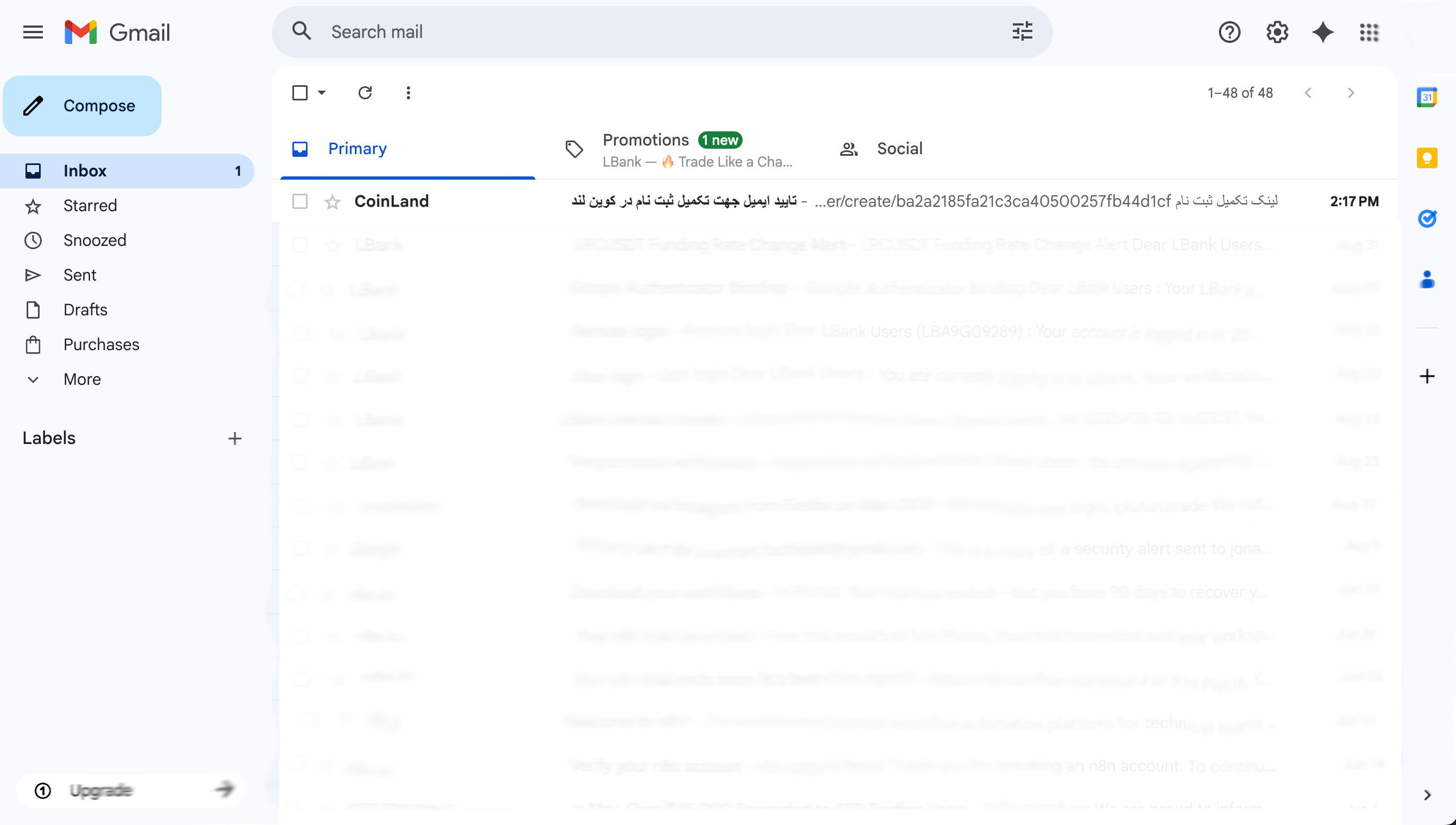
Task: Open the Gemini sparkle icon
Action: 1323,33
